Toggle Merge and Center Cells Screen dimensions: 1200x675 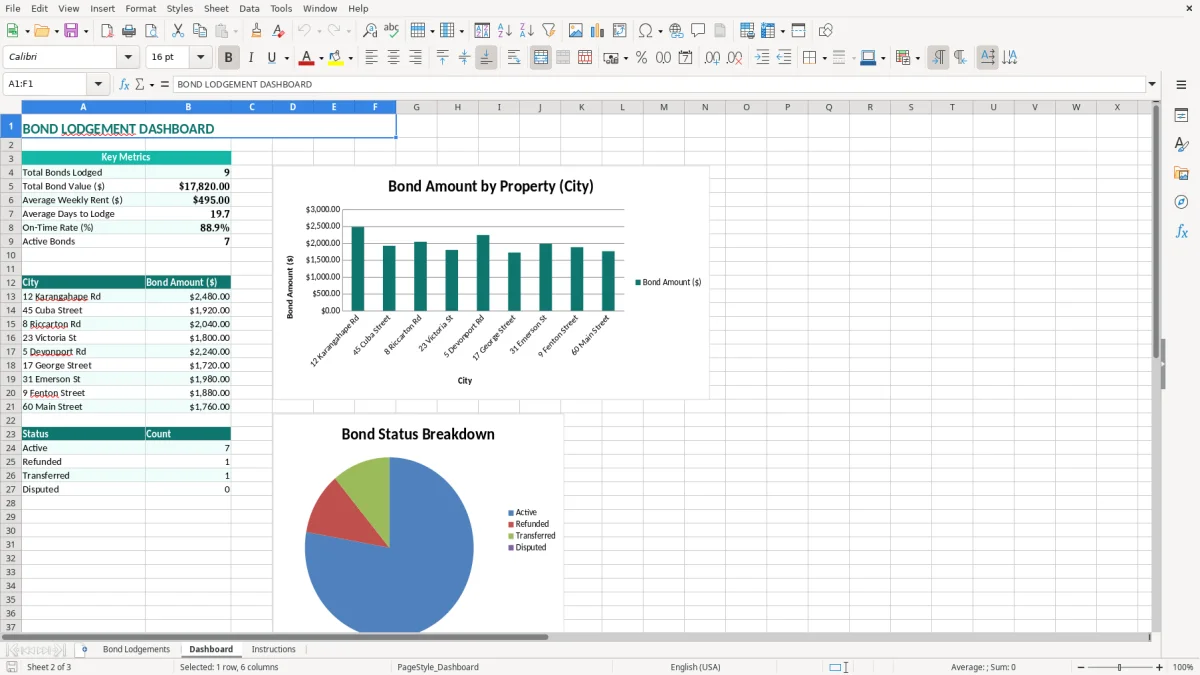(541, 58)
